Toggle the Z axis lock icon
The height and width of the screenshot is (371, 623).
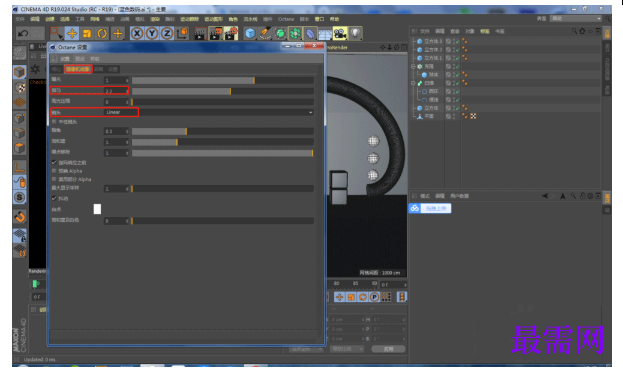pos(167,33)
